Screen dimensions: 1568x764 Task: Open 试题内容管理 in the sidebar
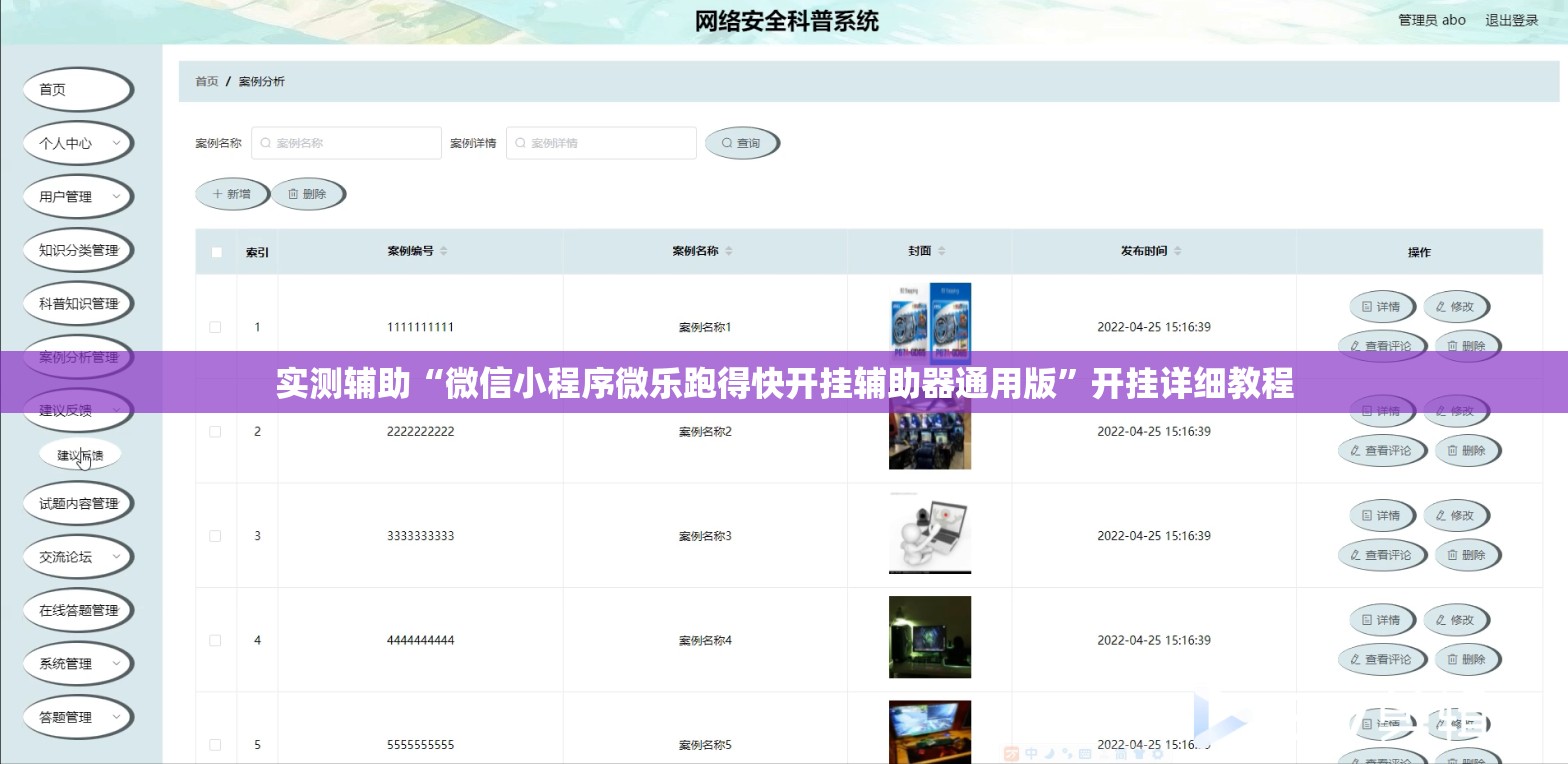point(77,503)
